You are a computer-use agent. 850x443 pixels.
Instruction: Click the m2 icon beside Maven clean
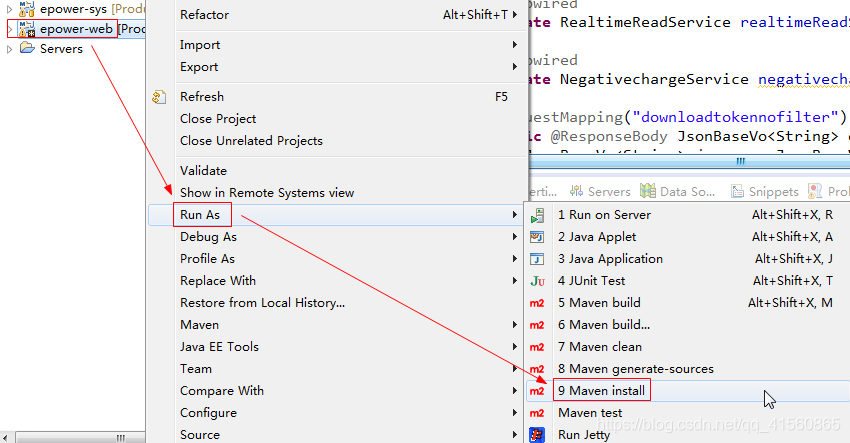538,347
